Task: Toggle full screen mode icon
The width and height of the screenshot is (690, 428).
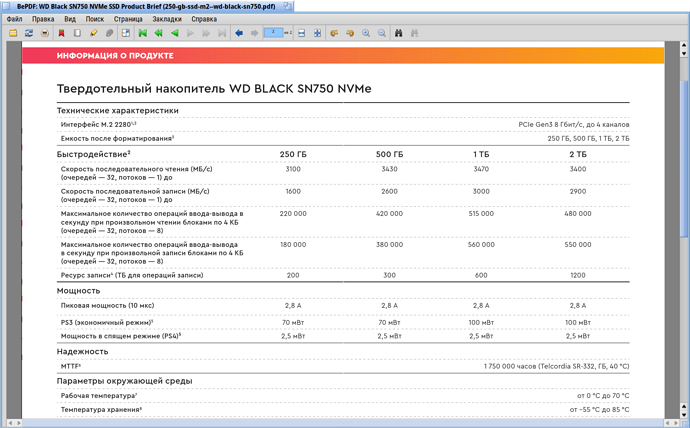Action: (126, 33)
